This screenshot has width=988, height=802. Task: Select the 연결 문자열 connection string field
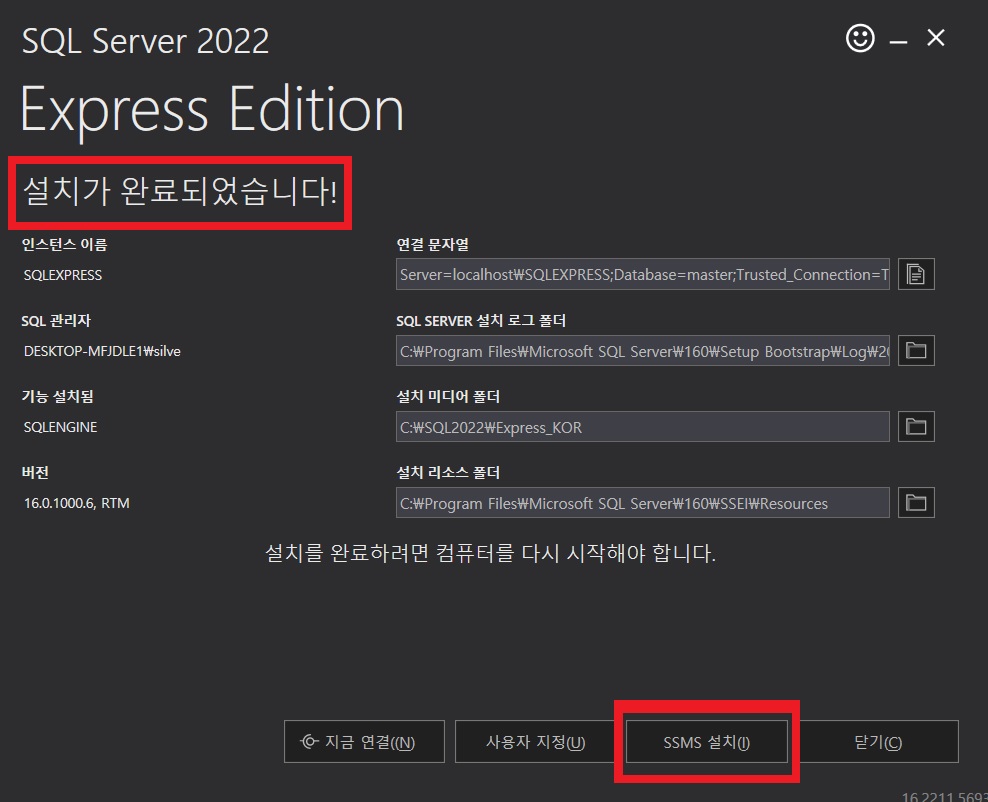tap(640, 274)
